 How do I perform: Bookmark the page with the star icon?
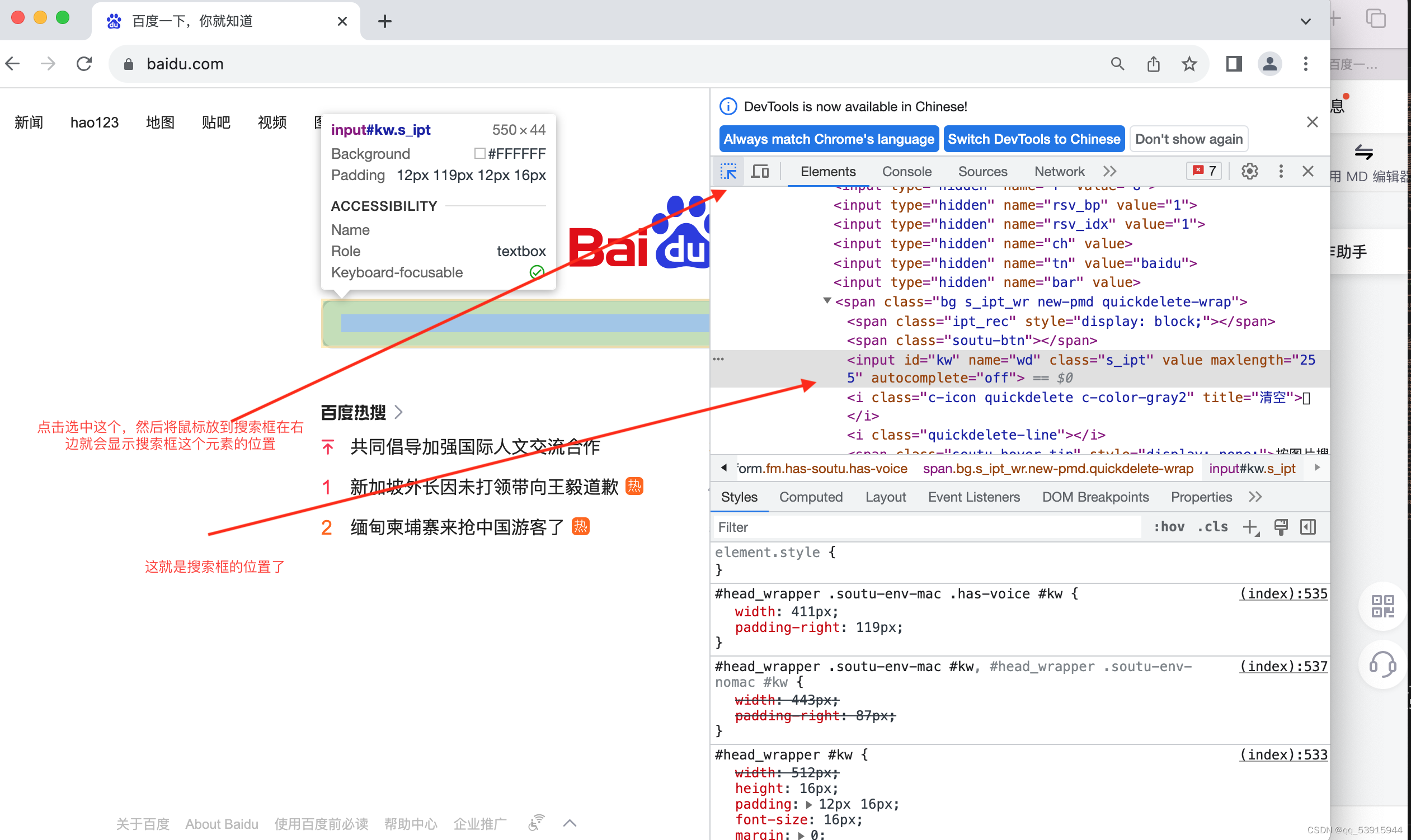1189,63
